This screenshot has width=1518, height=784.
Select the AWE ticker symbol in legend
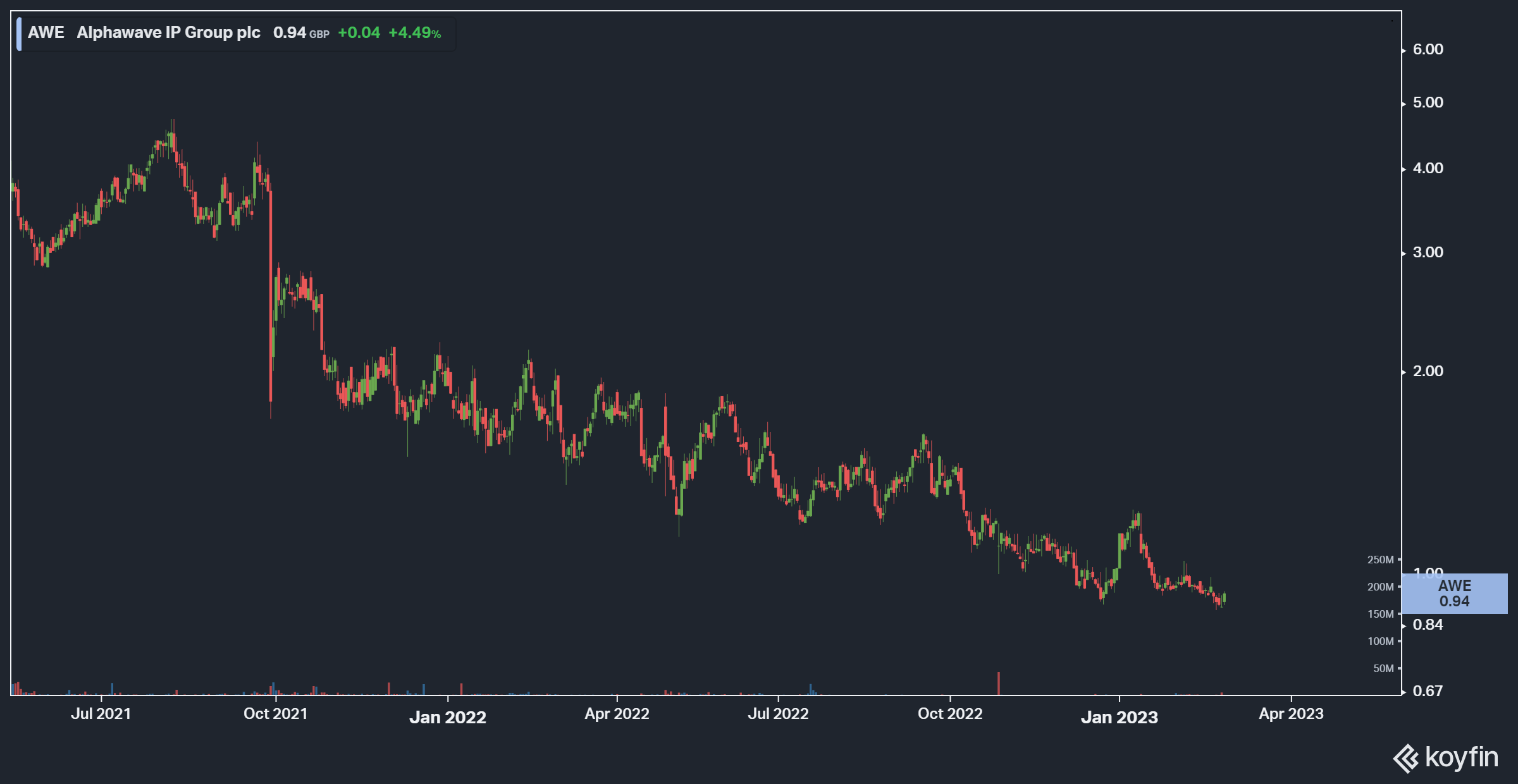(46, 33)
